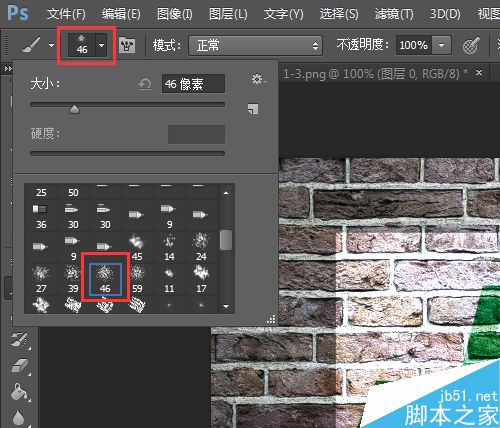Expand the tools panel double arrows
Screen dimensions: 500x428
(7, 69)
